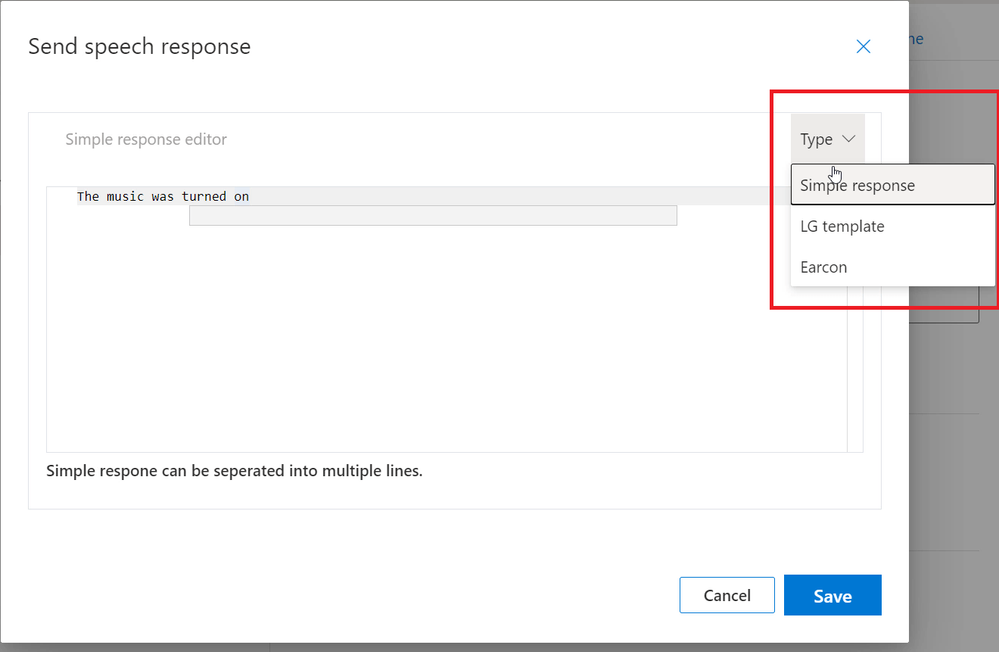Close the Send speech response dialog
This screenshot has height=652, width=999.
pos(863,47)
